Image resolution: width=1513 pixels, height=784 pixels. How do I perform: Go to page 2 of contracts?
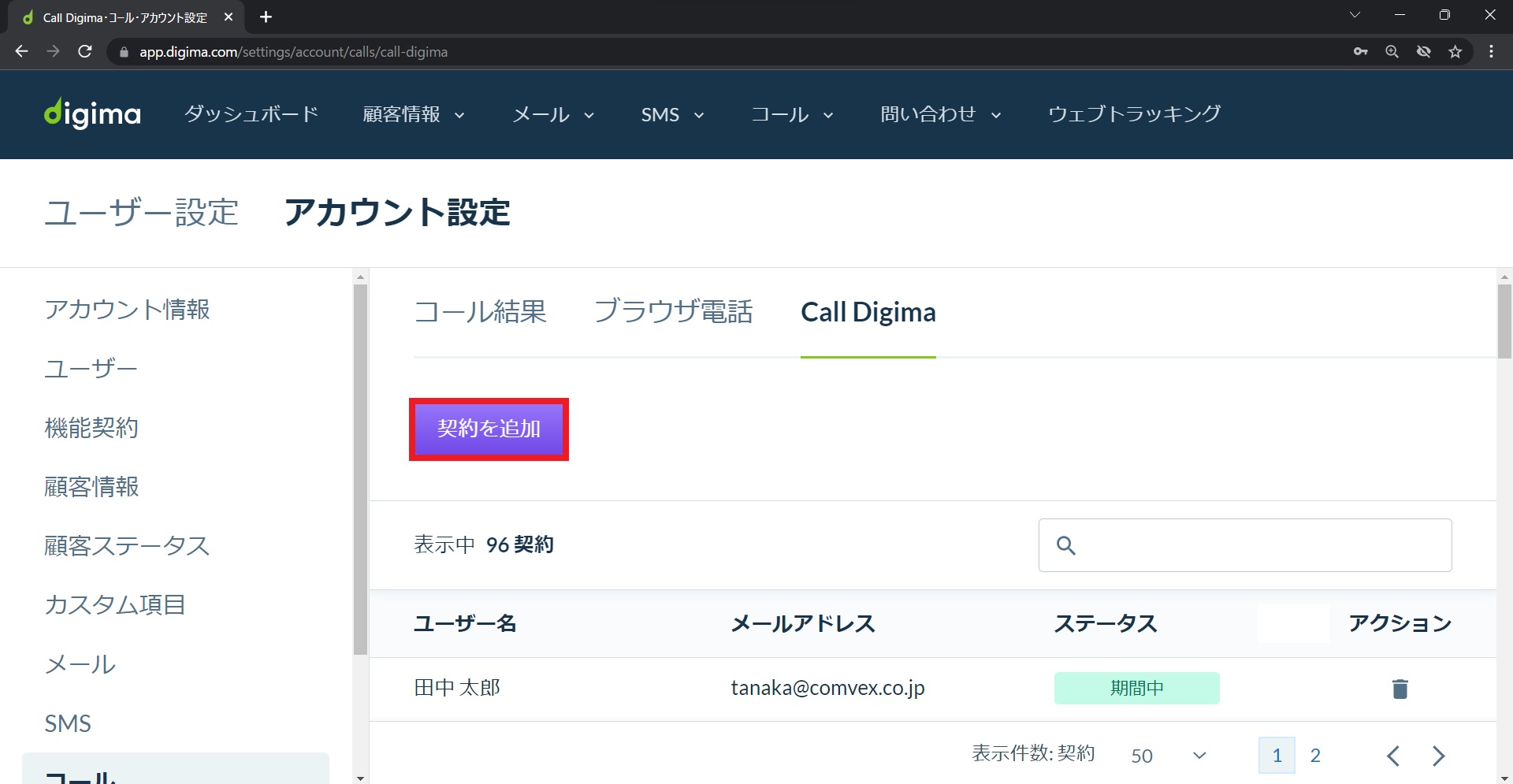[1315, 756]
